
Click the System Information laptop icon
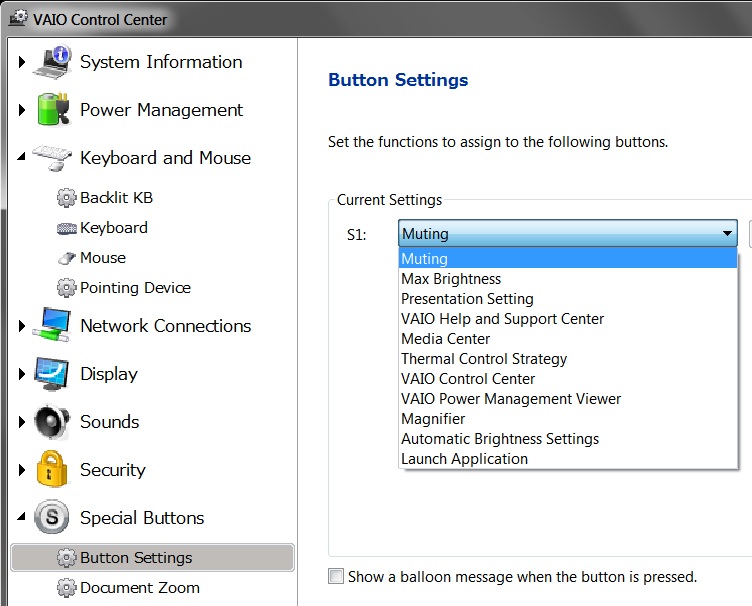pos(53,62)
